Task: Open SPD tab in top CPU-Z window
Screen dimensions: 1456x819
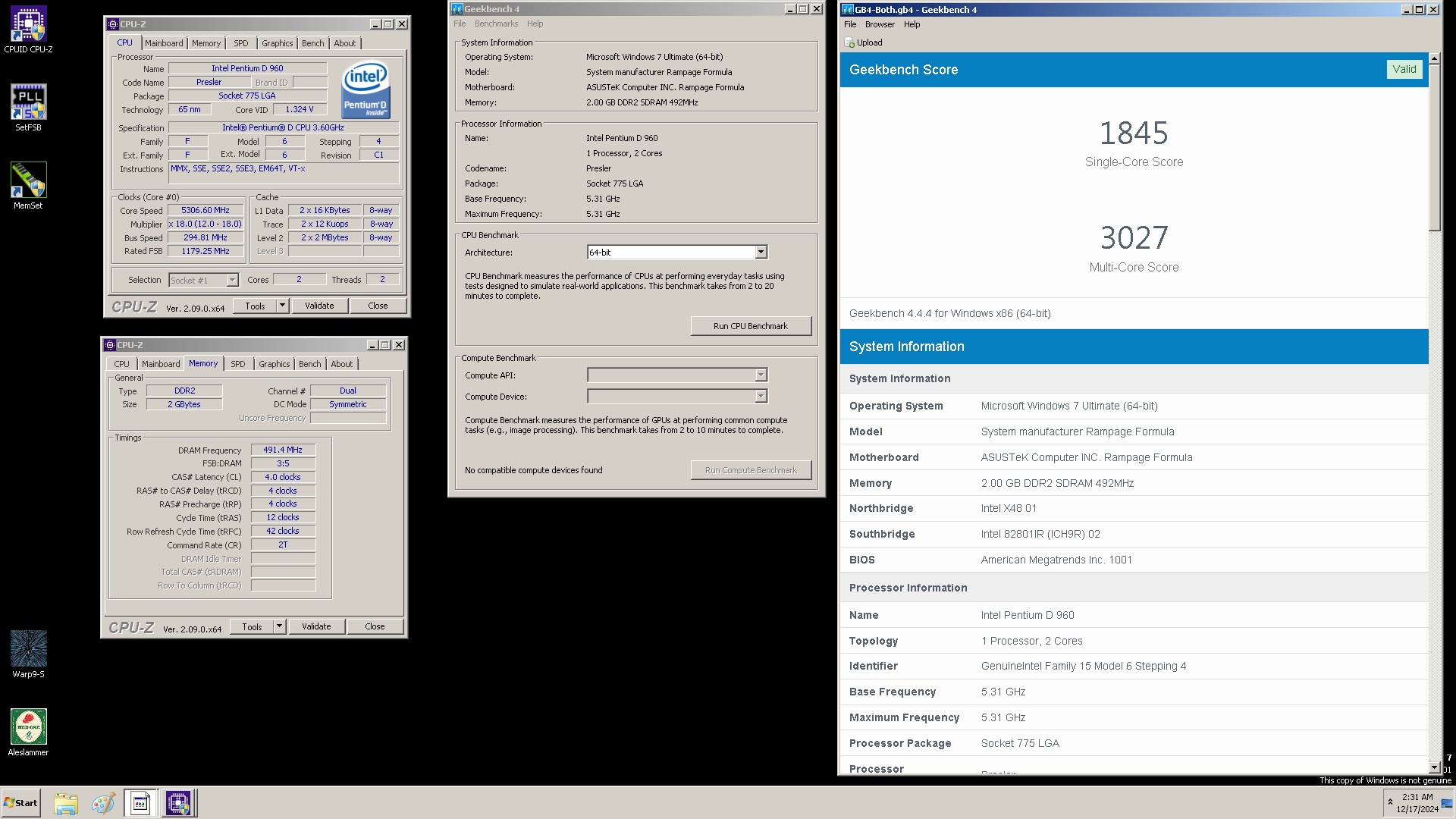Action: point(241,43)
